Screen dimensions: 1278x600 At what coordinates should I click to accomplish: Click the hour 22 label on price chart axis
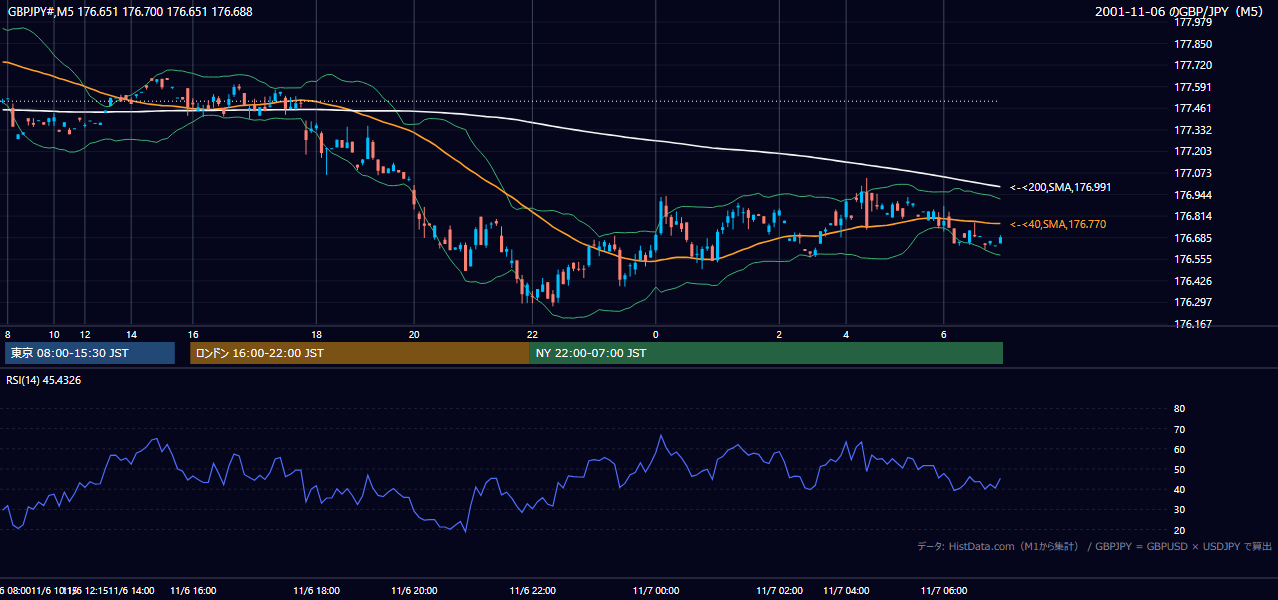[x=533, y=334]
